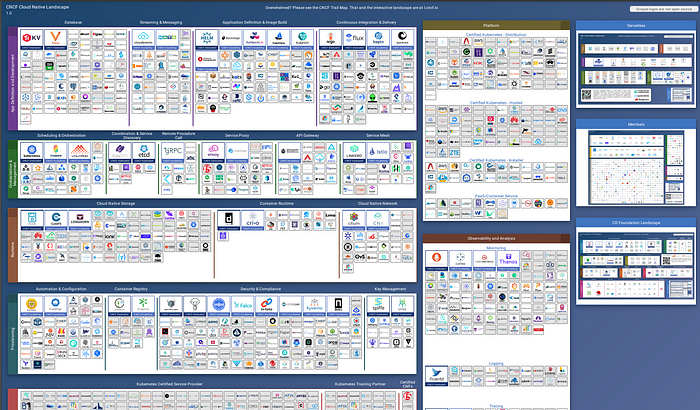Select the Kubernetes logo card

point(32,152)
